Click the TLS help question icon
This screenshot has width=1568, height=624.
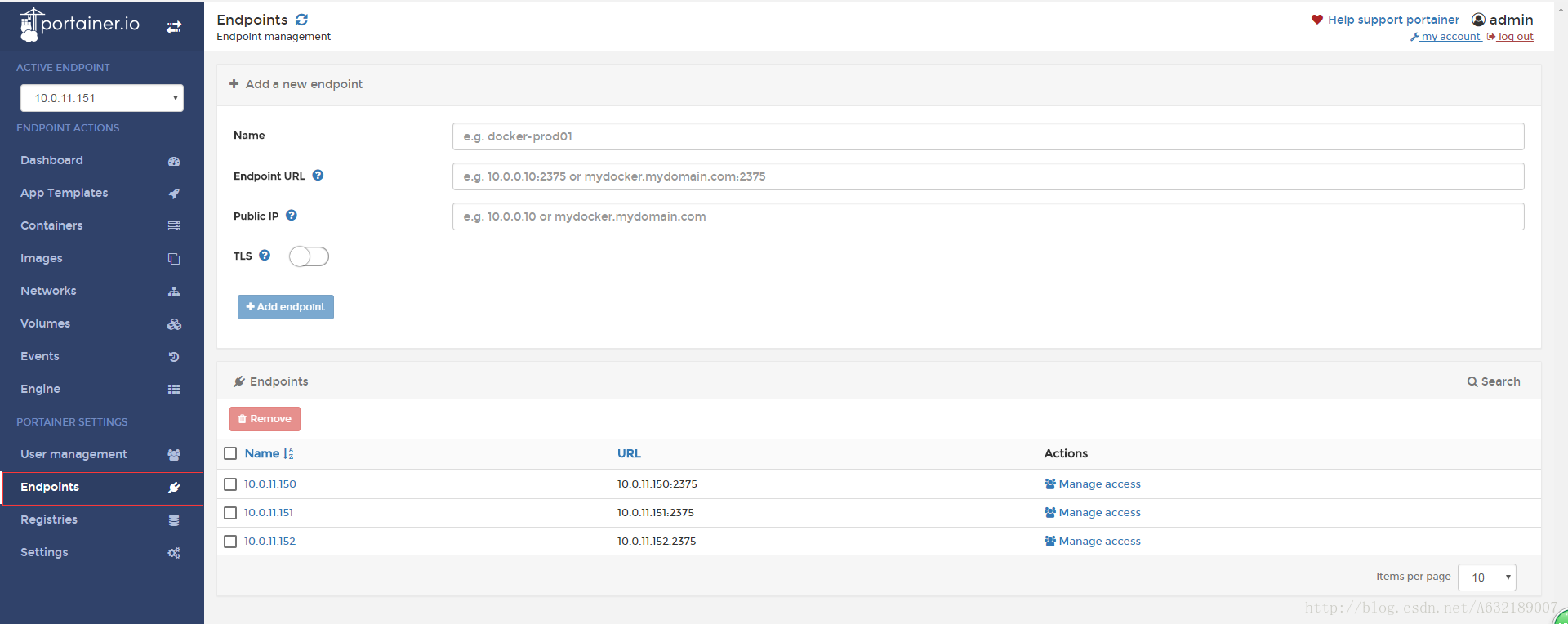pyautogui.click(x=265, y=256)
